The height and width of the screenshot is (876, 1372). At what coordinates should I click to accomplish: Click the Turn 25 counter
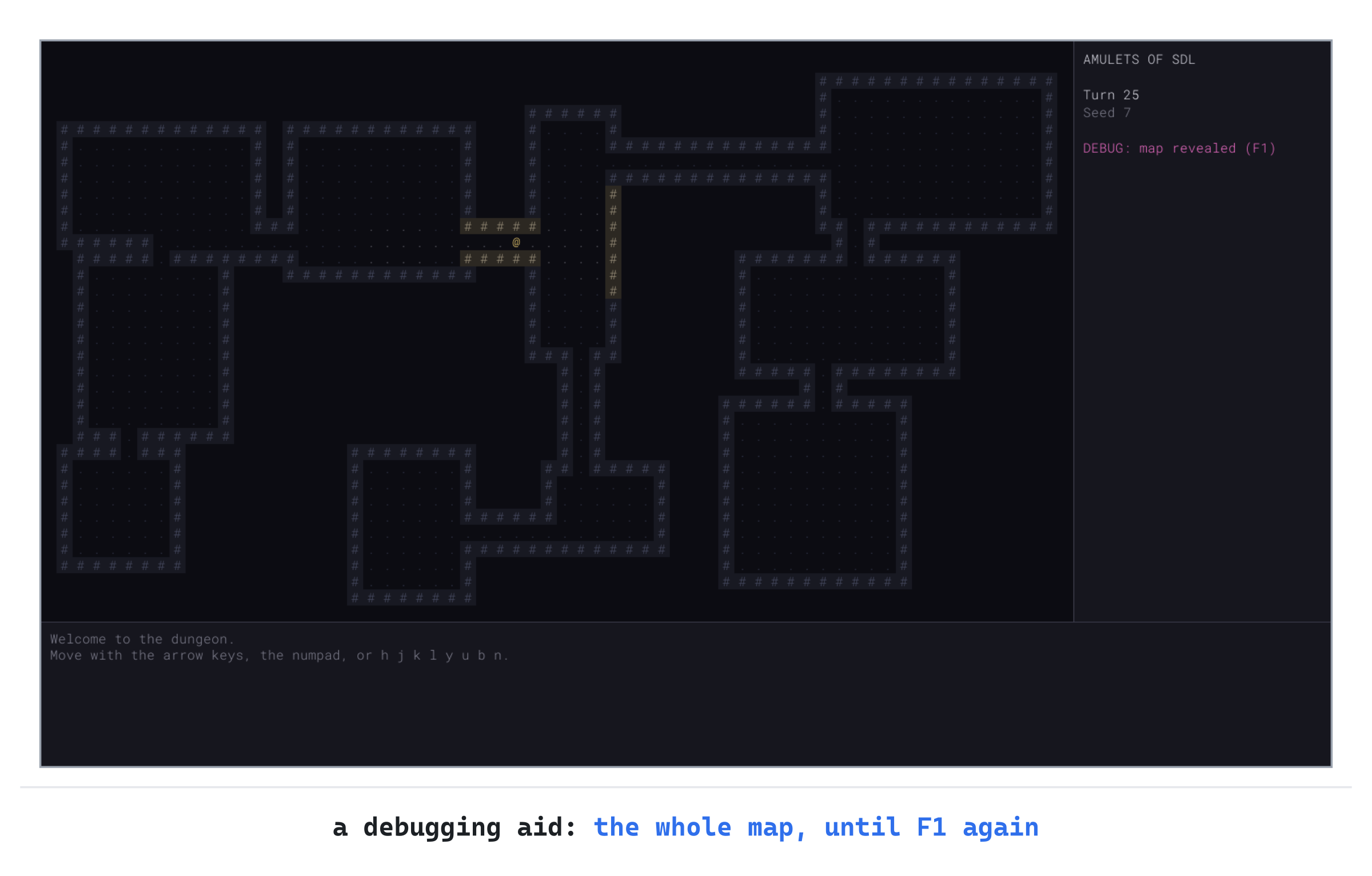pyautogui.click(x=1111, y=95)
